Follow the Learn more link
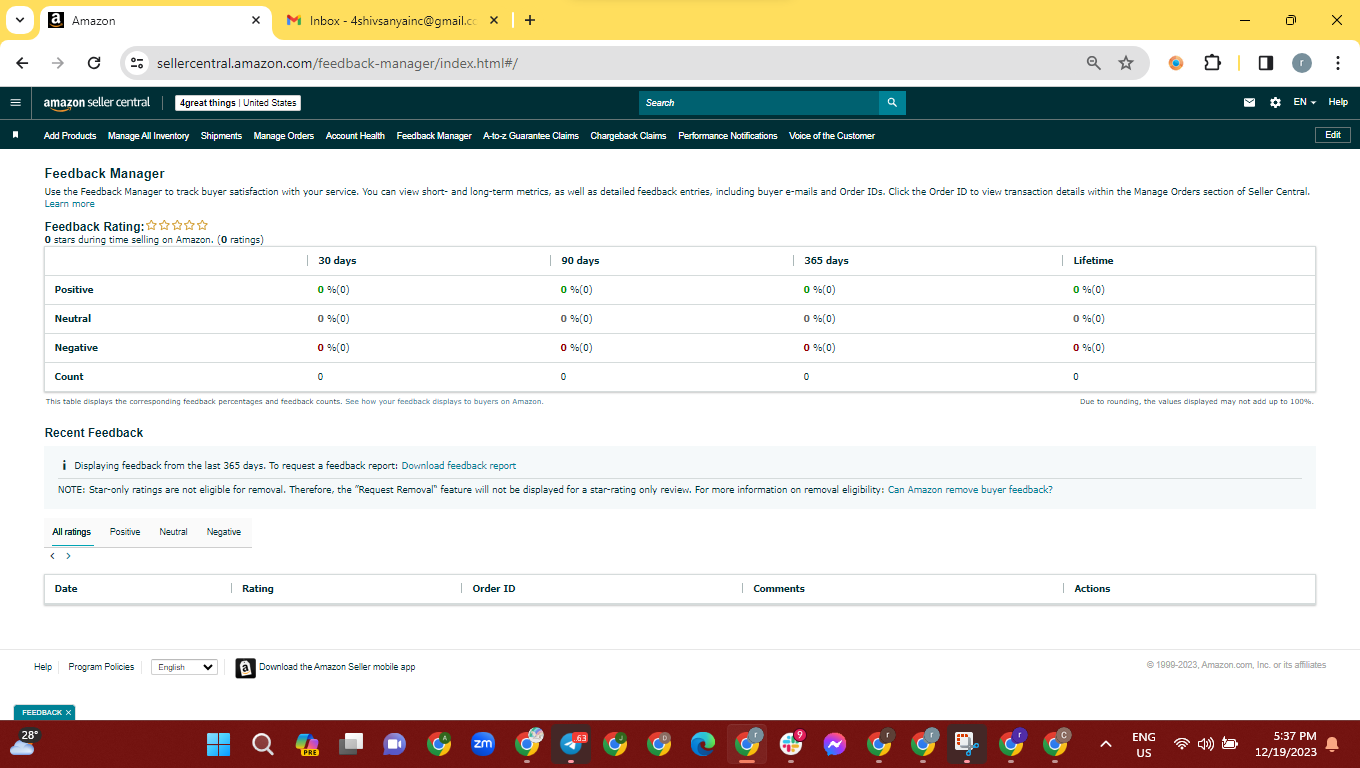 (x=70, y=204)
